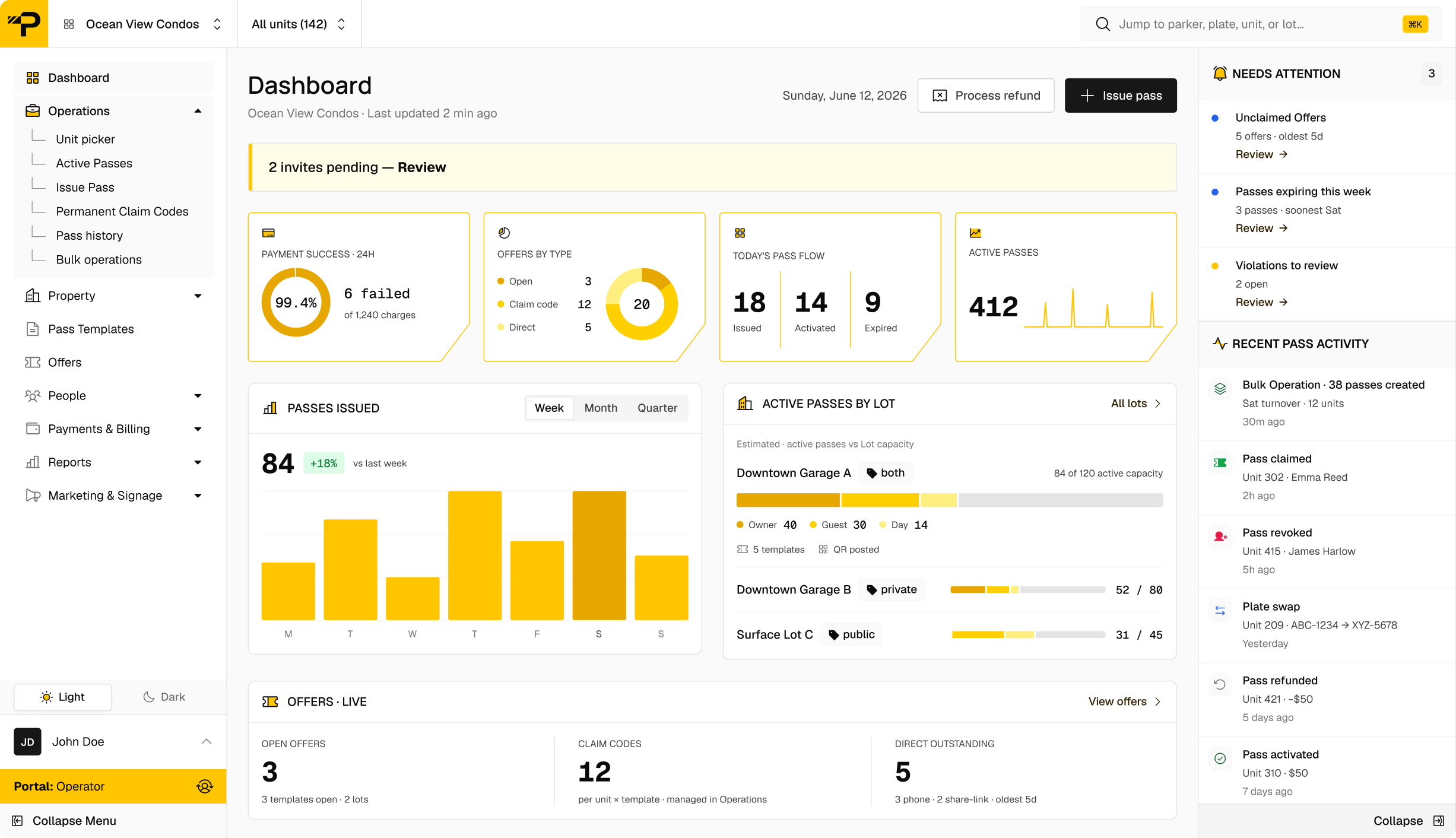Open Bulk operations menu item
This screenshot has height=838, width=1456.
click(99, 259)
